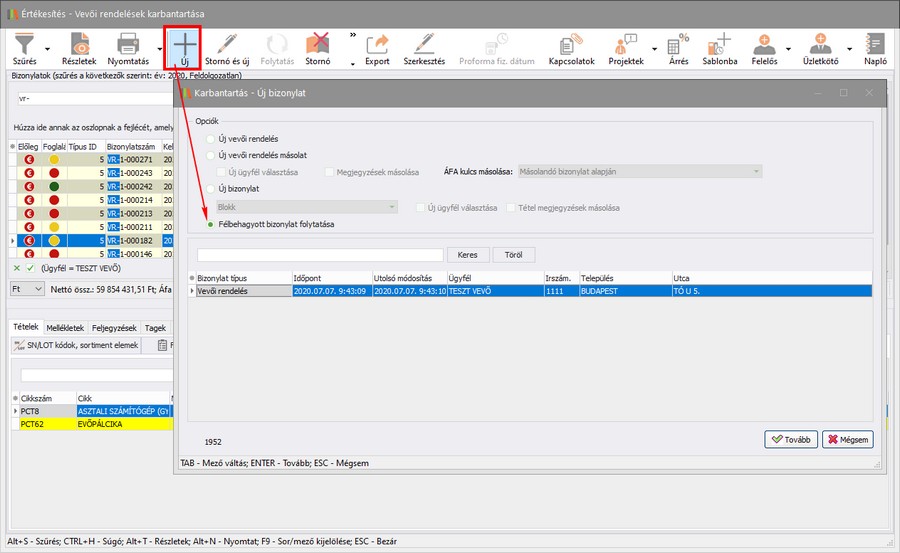This screenshot has height=553, width=900.
Task: Open Részletek details icon in toolbar
Action: (79, 43)
